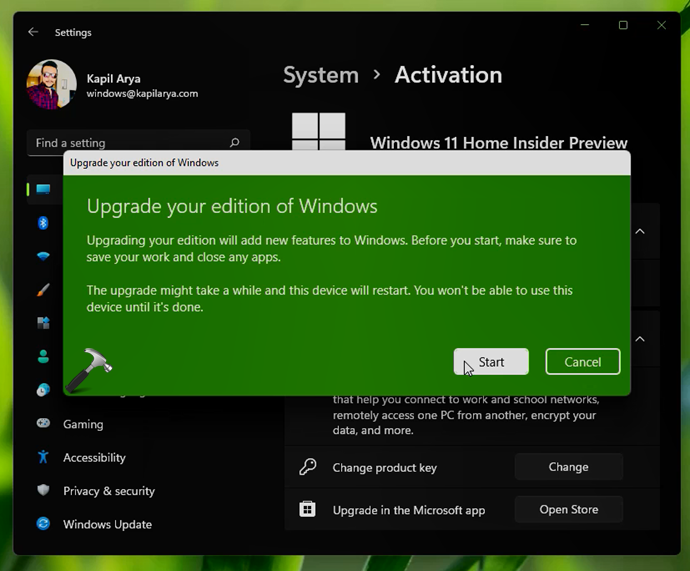690x571 pixels.
Task: Select the System monitor icon in sidebar
Action: click(43, 189)
